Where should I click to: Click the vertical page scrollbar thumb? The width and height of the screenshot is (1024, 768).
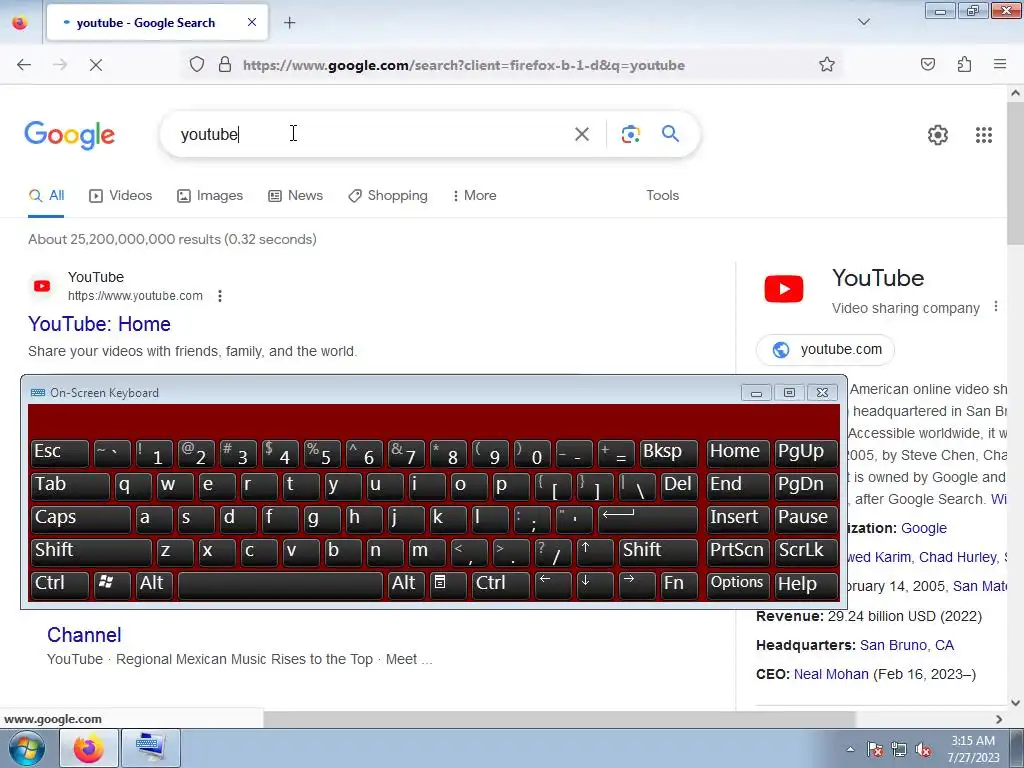(x=1016, y=173)
